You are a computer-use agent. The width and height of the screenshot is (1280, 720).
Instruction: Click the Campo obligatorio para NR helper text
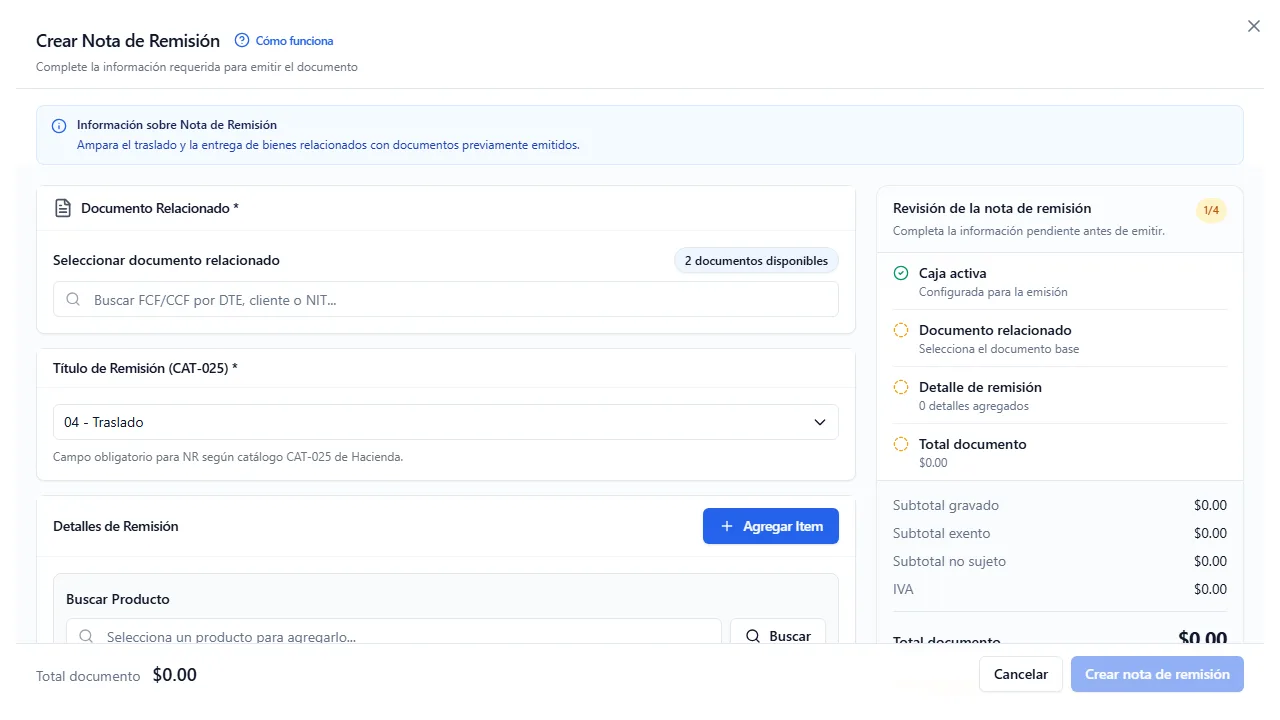pyautogui.click(x=228, y=457)
